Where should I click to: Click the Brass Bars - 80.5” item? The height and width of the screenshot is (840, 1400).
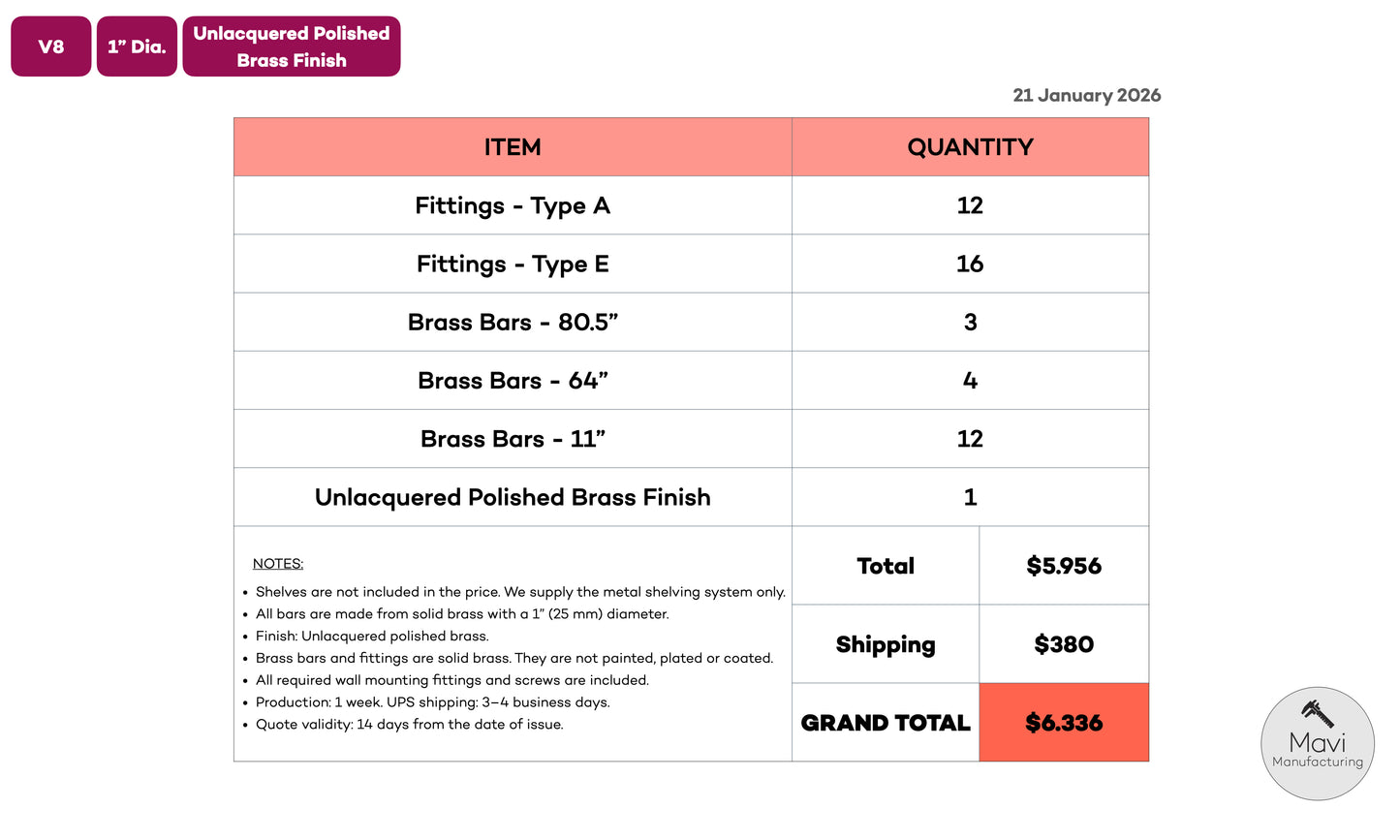513,323
